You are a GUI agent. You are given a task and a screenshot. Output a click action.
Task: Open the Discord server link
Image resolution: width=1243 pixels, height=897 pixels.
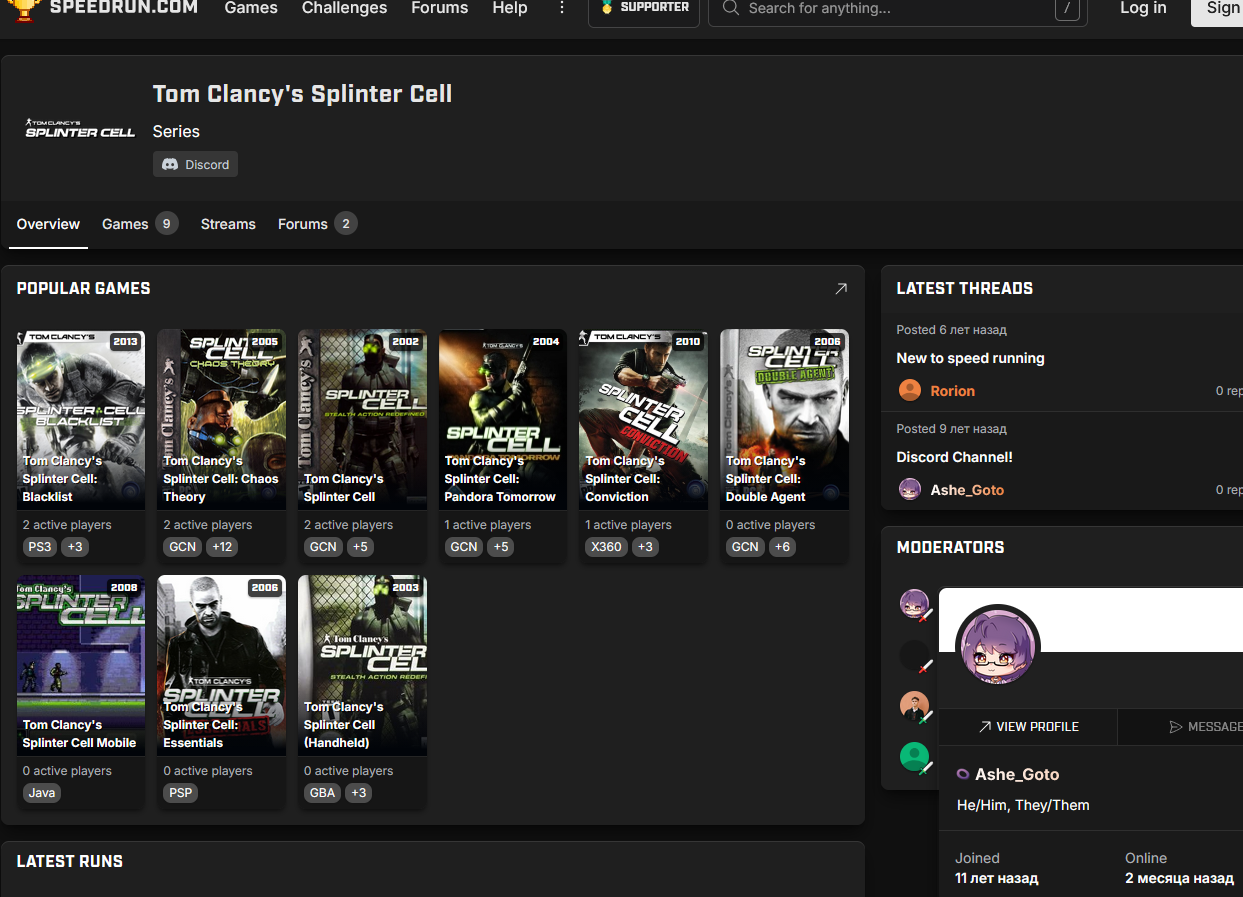tap(195, 164)
